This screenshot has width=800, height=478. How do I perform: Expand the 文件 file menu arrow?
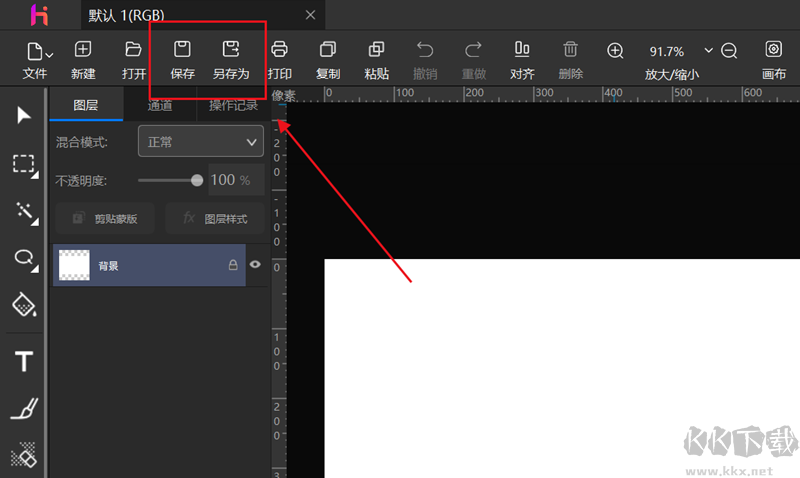pos(49,55)
